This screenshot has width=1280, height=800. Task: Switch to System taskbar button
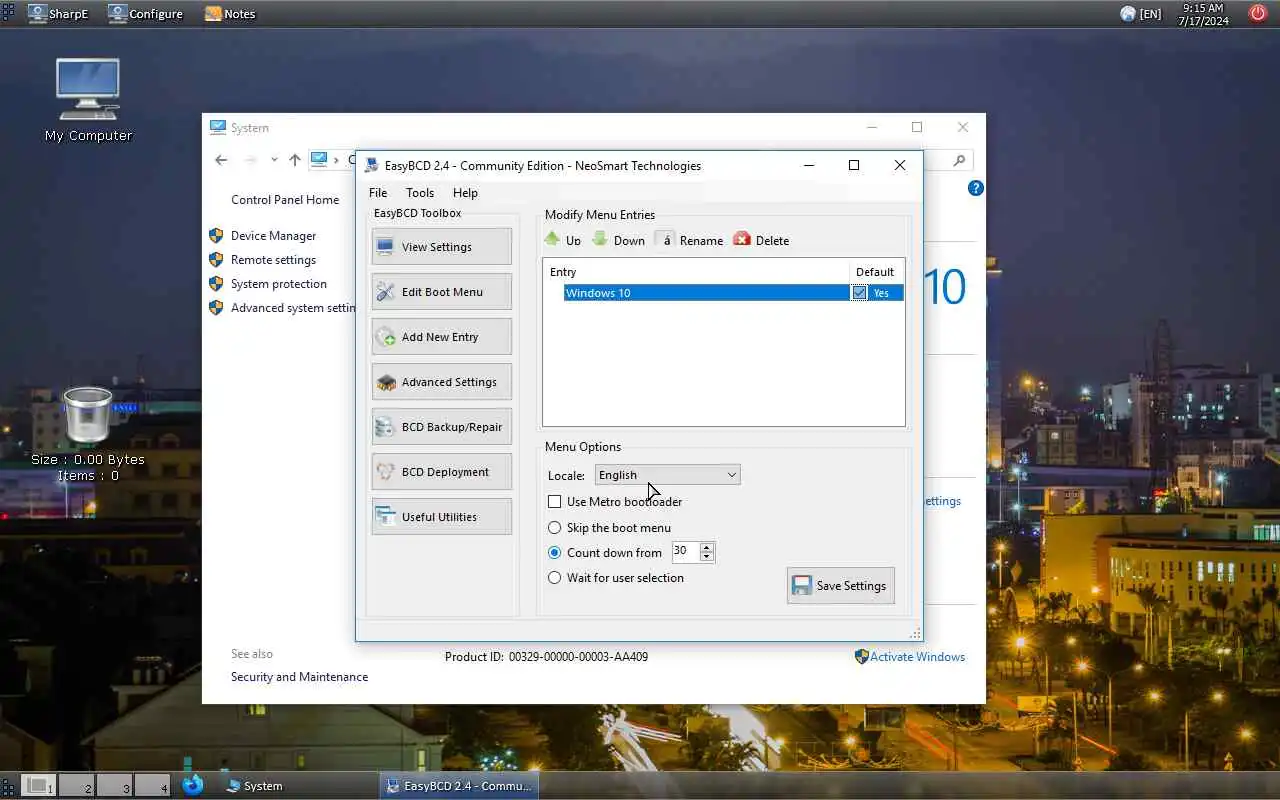point(254,786)
